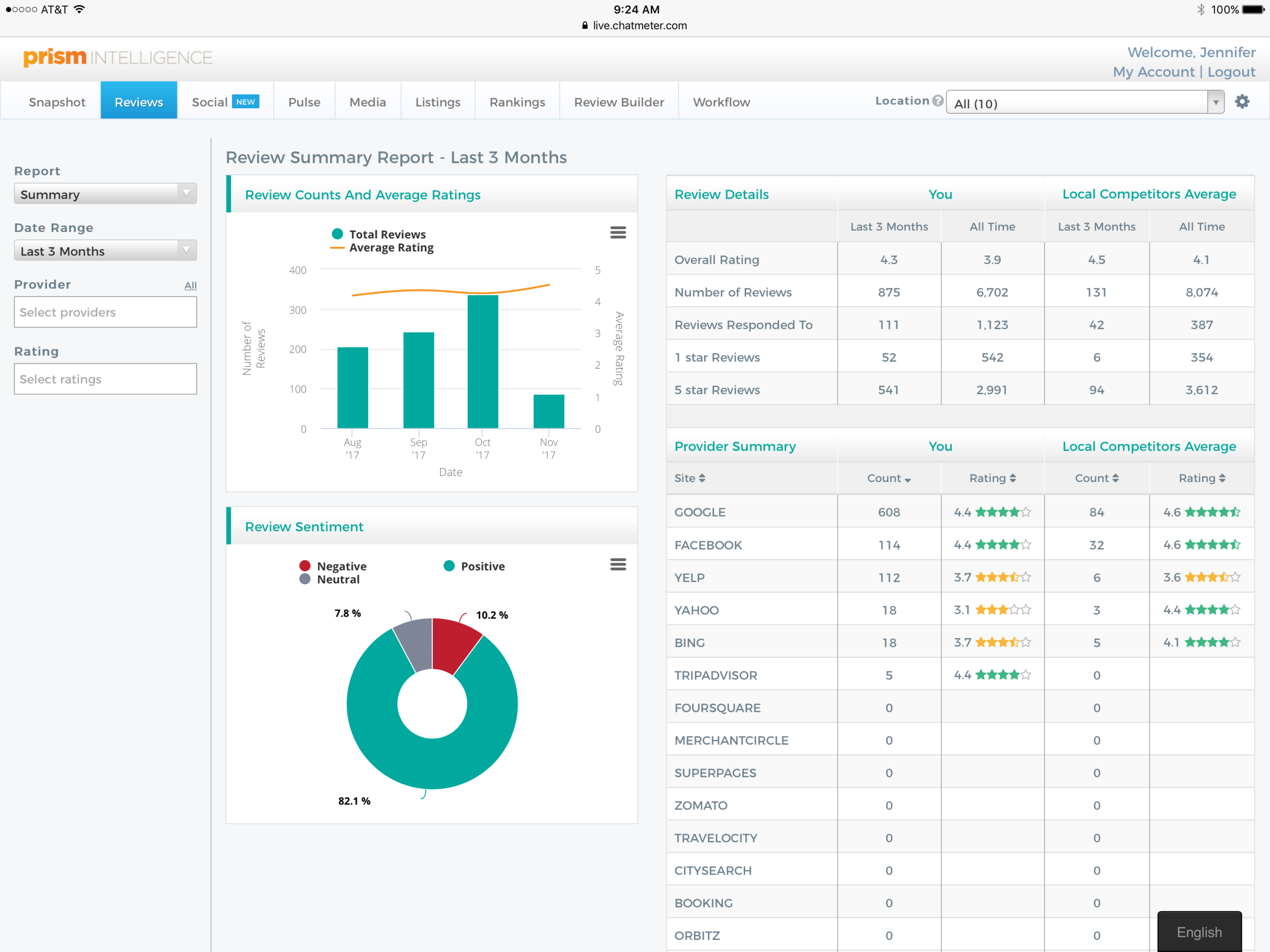
Task: Open the Workflow tab
Action: click(721, 101)
